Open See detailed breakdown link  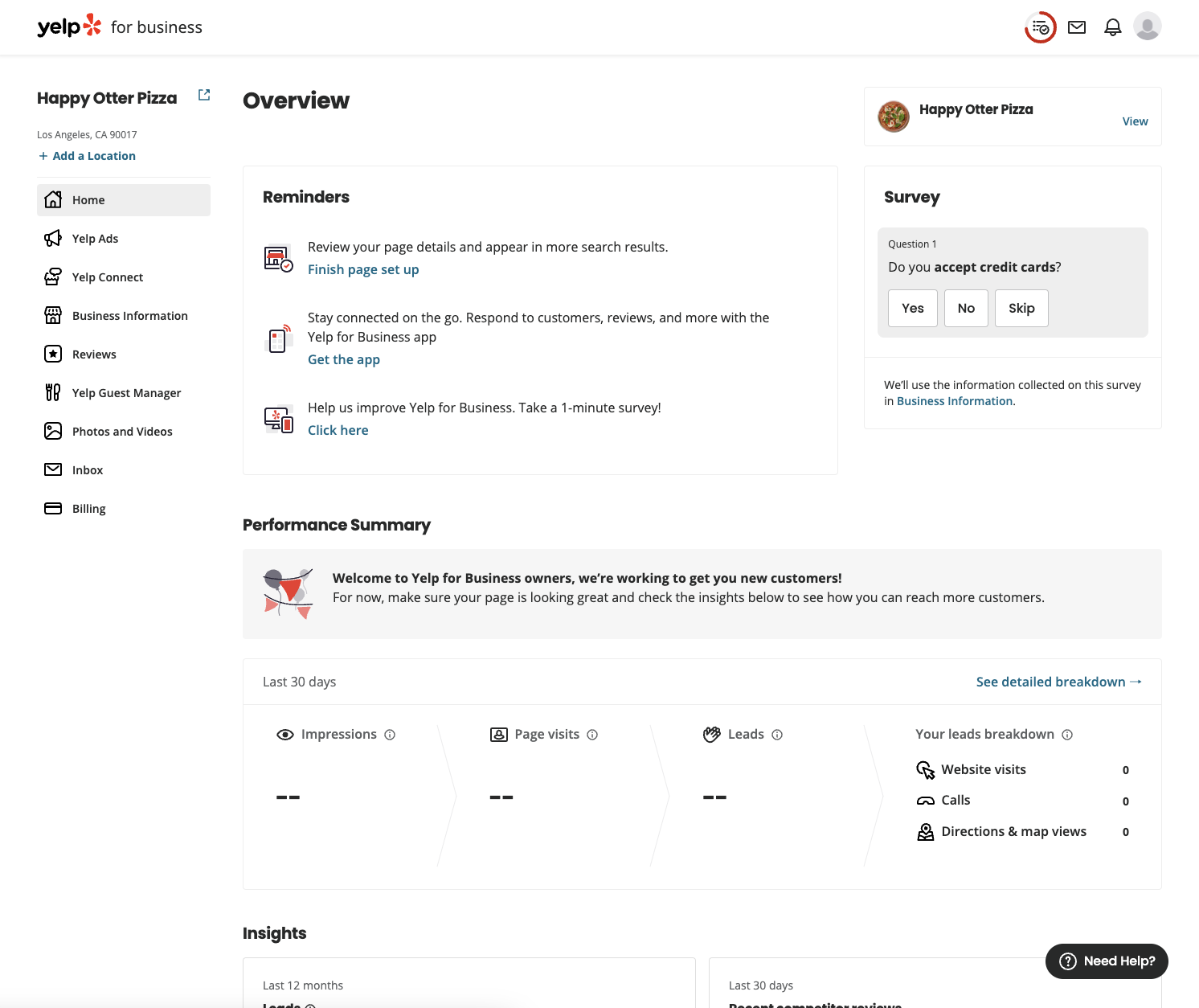1059,682
